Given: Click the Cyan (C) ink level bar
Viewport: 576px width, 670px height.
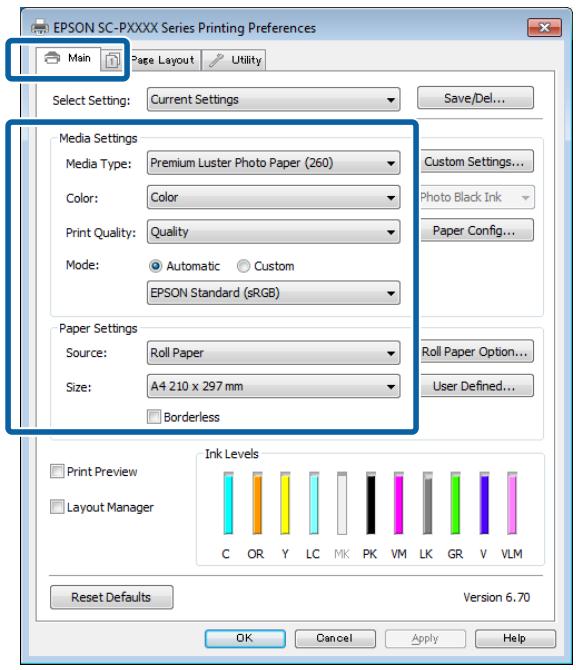Looking at the screenshot, I should click(x=229, y=503).
